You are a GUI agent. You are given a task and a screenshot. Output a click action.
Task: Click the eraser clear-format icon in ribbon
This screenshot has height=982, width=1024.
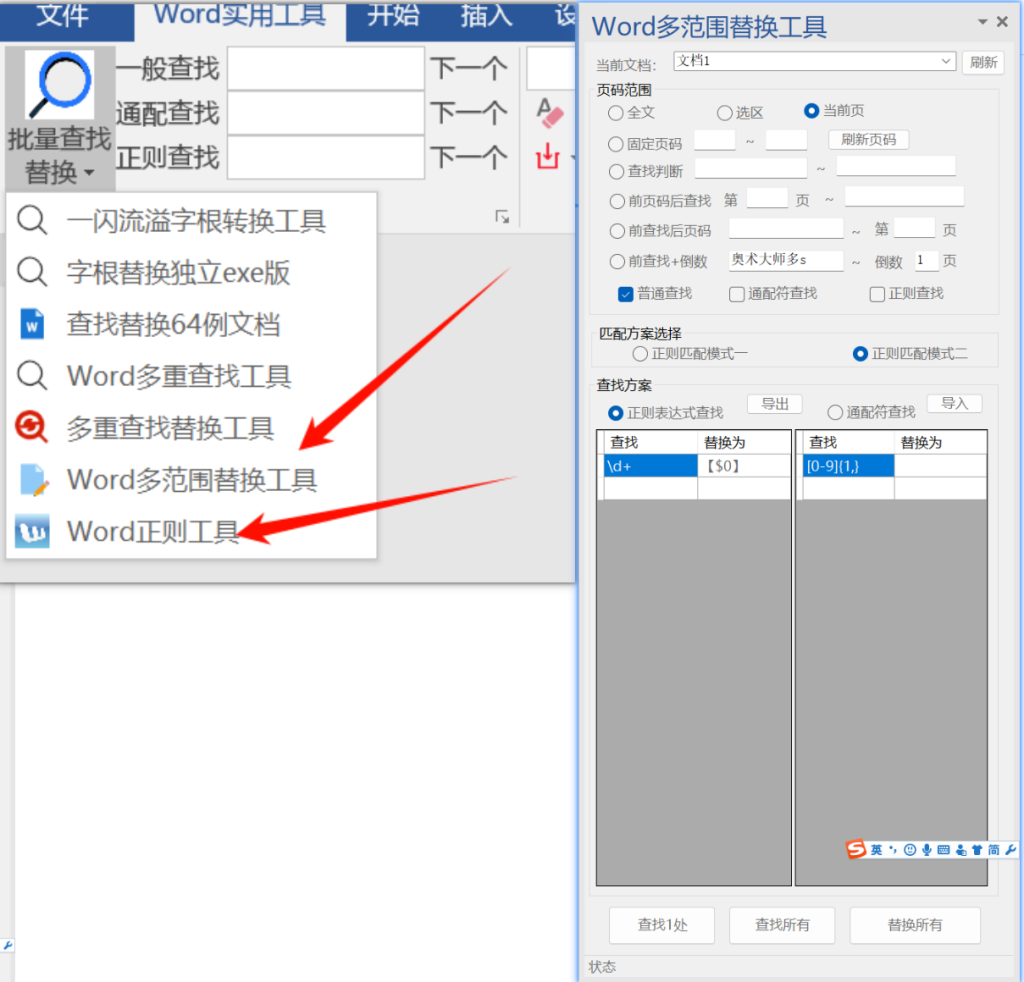549,112
